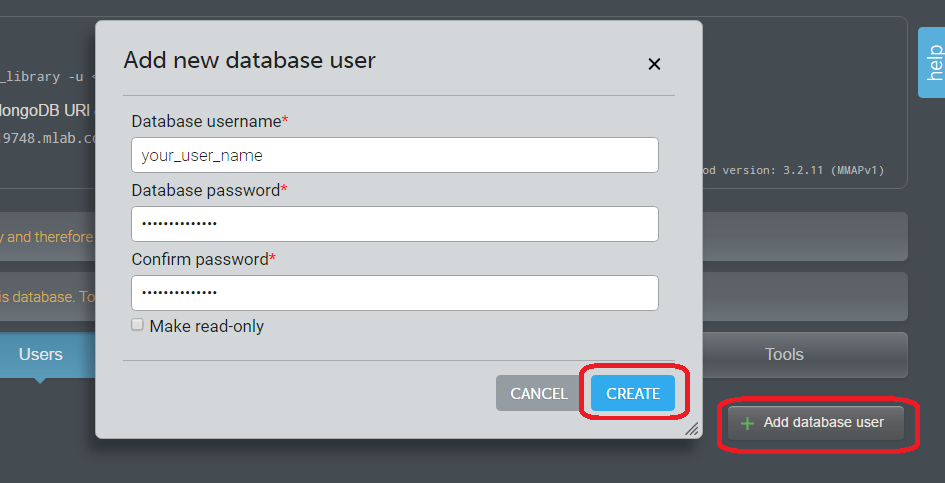Grab the dialog resize handle corner
The image size is (945, 483).
[x=691, y=429]
